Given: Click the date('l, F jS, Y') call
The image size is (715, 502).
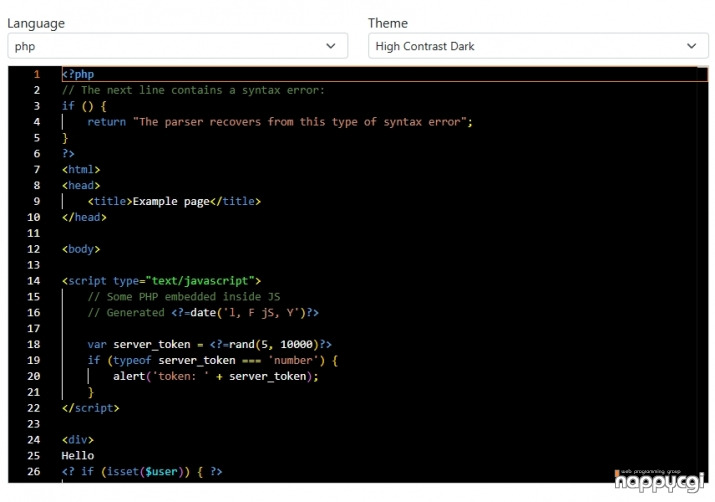Looking at the screenshot, I should [248, 313].
